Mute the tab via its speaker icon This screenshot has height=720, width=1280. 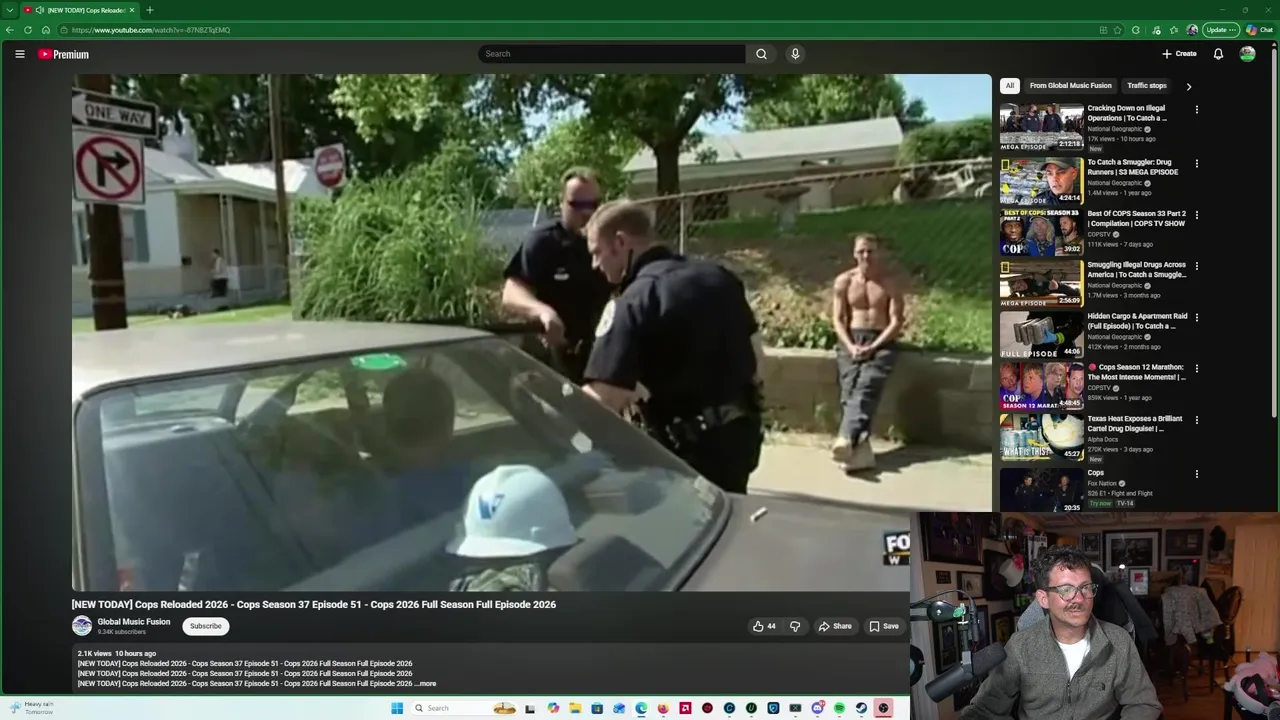39,10
